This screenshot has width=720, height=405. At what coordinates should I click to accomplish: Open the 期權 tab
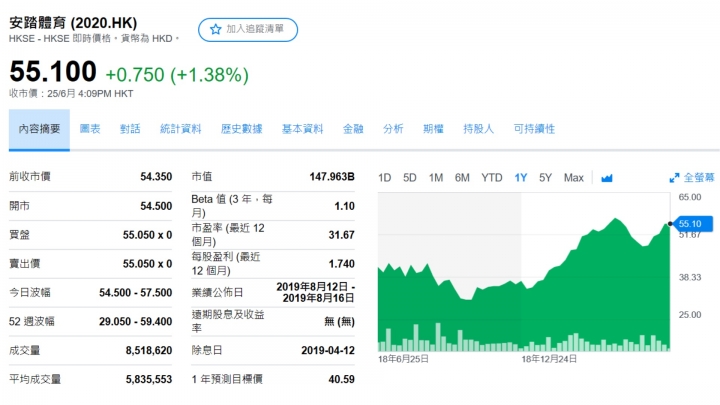pos(433,129)
